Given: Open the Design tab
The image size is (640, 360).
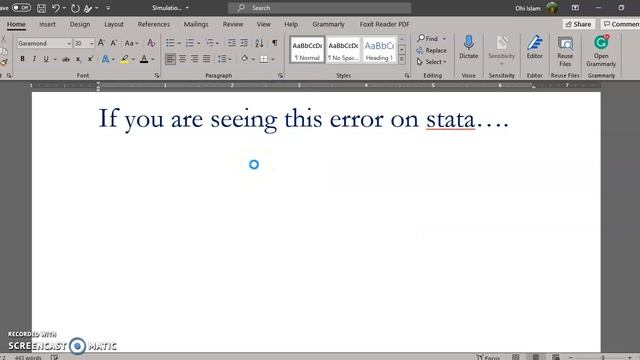Looking at the screenshot, I should (80, 24).
